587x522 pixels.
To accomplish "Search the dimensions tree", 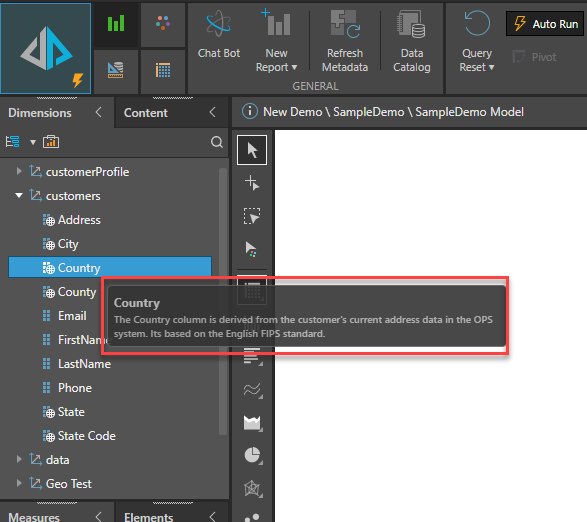I will pos(216,142).
